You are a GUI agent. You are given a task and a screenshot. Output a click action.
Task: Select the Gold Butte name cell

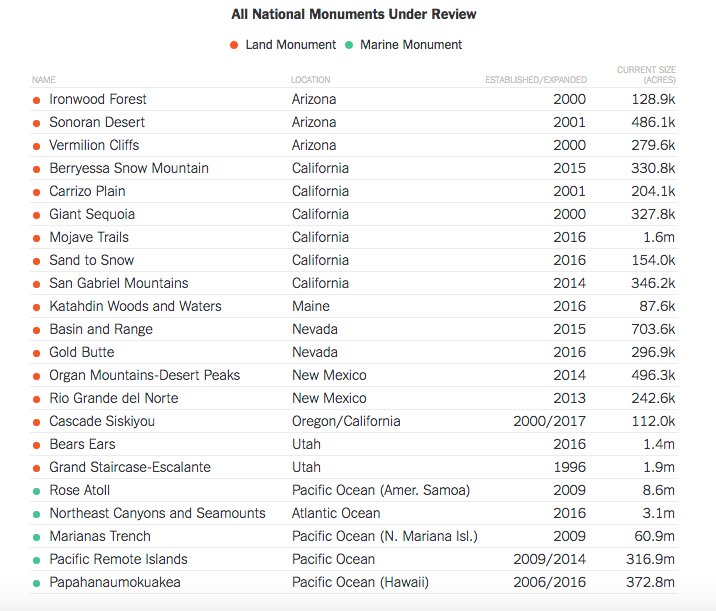click(82, 352)
